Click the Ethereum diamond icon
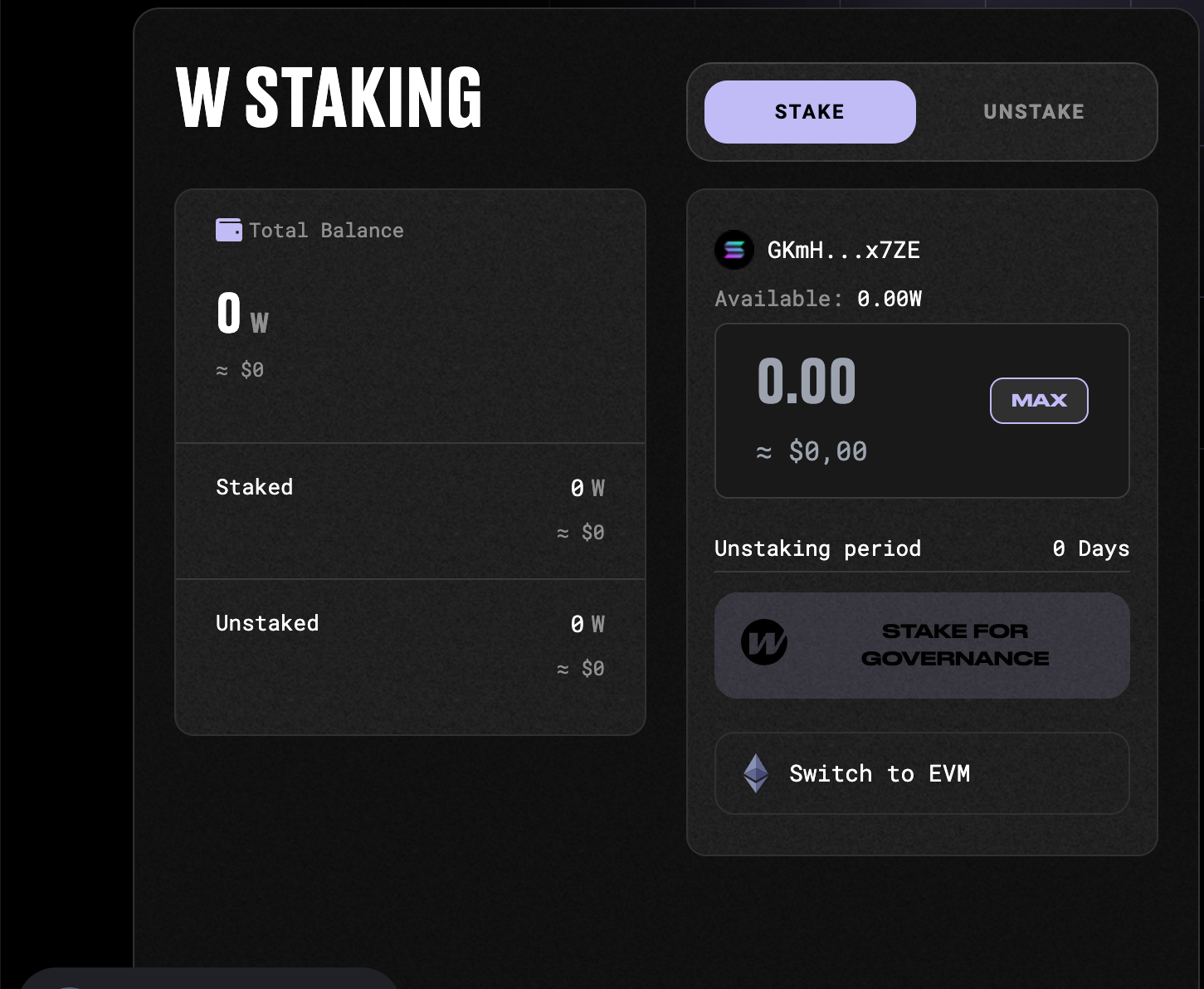The image size is (1204, 989). click(755, 773)
